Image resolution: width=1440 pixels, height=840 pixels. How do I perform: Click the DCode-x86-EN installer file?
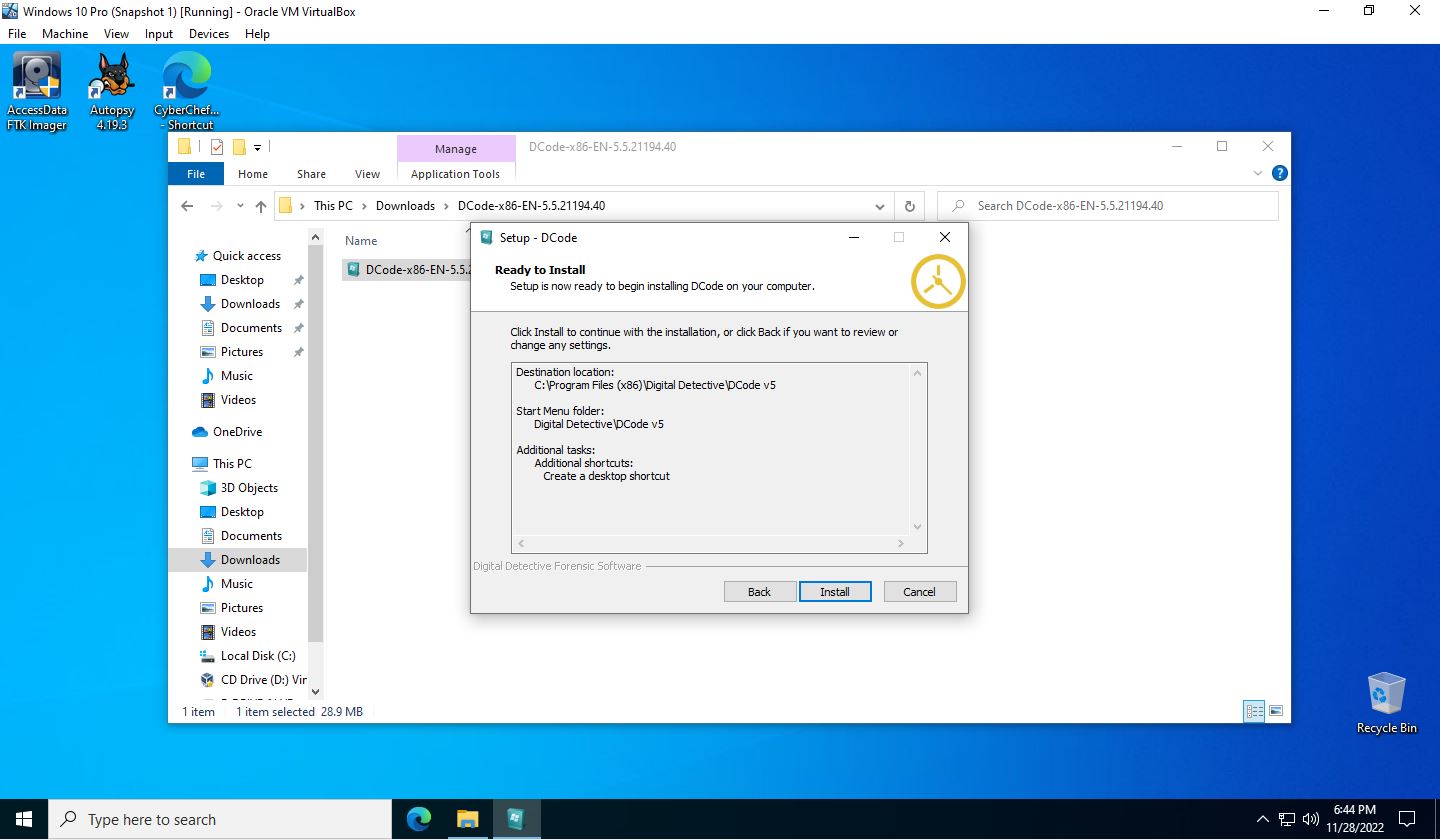(x=407, y=270)
